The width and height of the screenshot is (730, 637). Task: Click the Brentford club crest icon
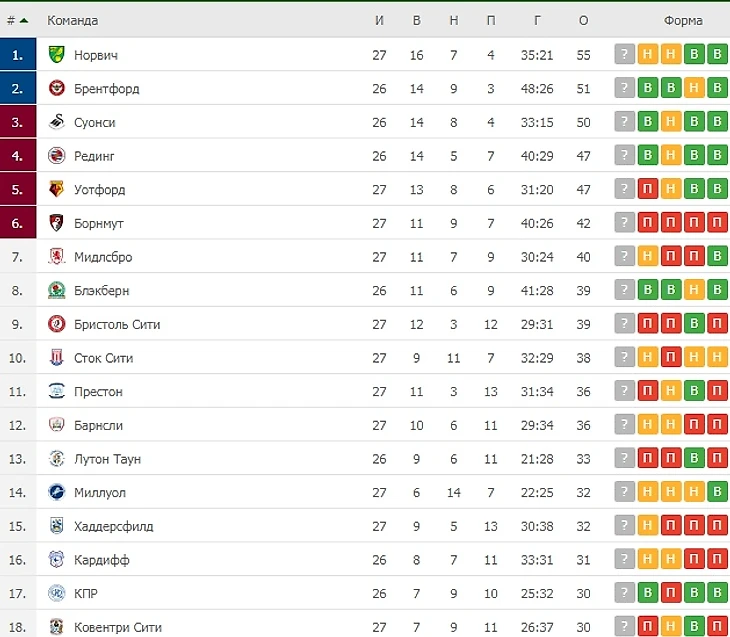coord(57,88)
